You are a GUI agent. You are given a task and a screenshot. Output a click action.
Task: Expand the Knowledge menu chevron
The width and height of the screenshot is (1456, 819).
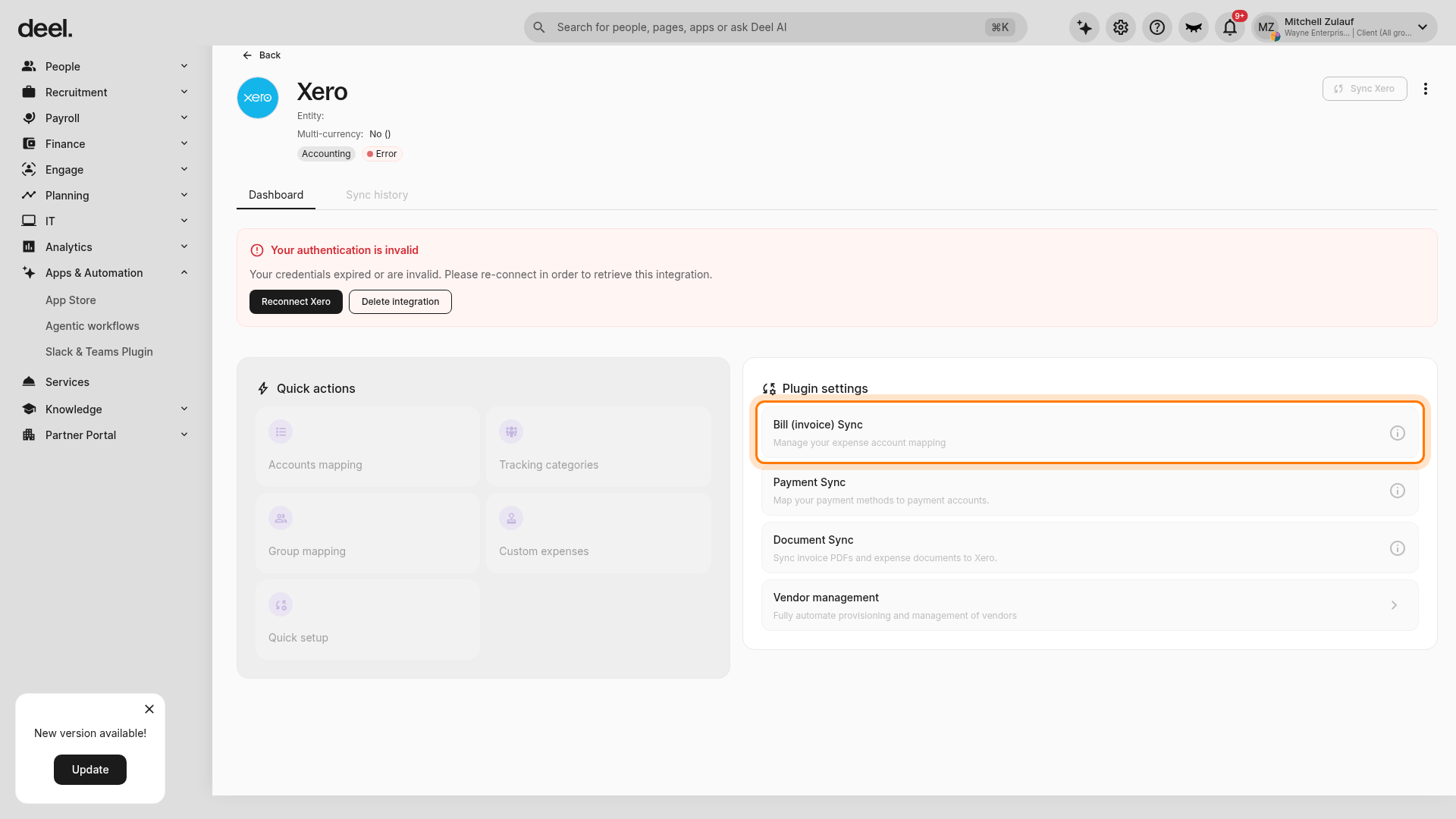pyautogui.click(x=184, y=409)
